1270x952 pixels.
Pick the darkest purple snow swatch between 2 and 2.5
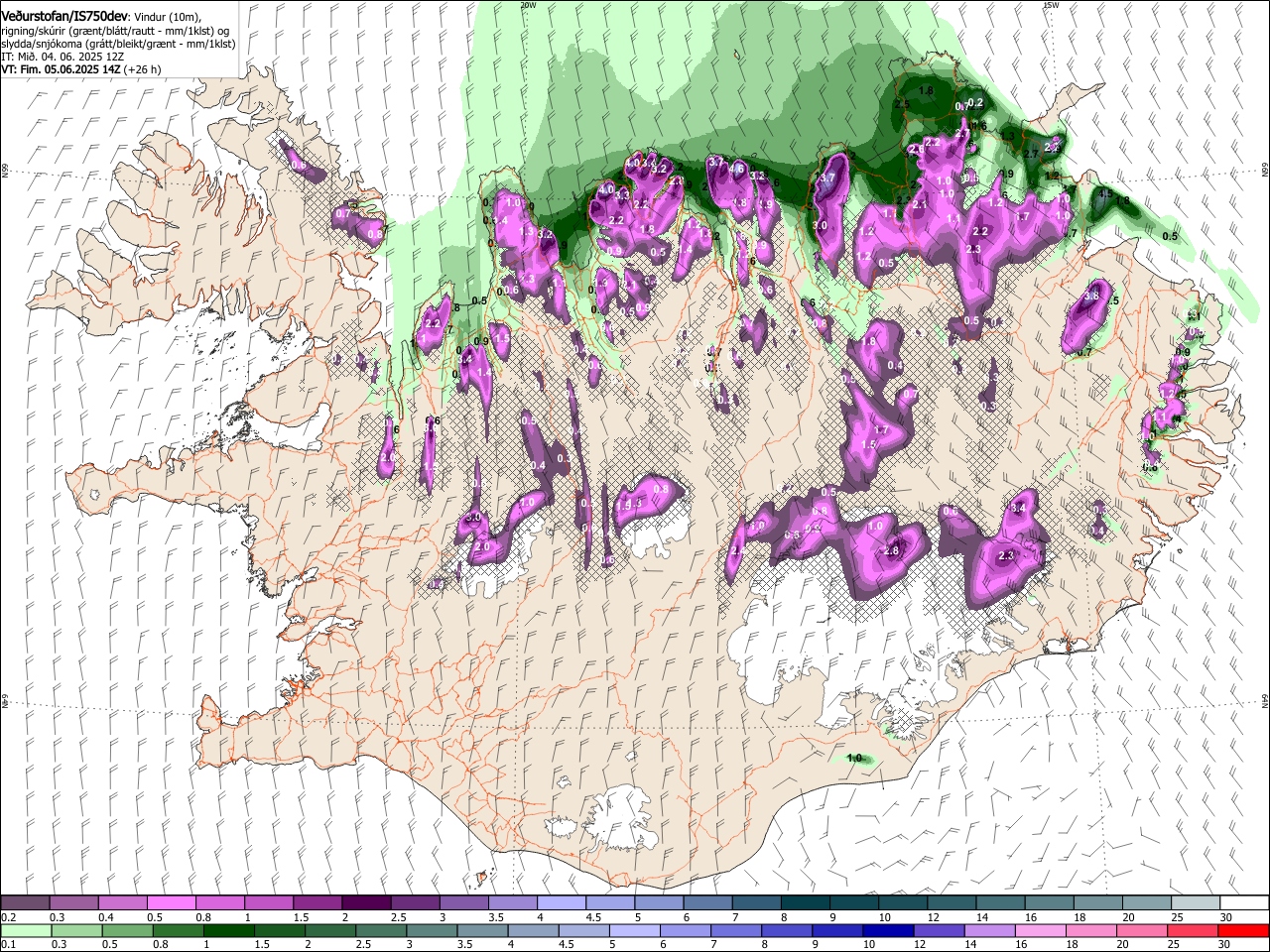click(365, 903)
